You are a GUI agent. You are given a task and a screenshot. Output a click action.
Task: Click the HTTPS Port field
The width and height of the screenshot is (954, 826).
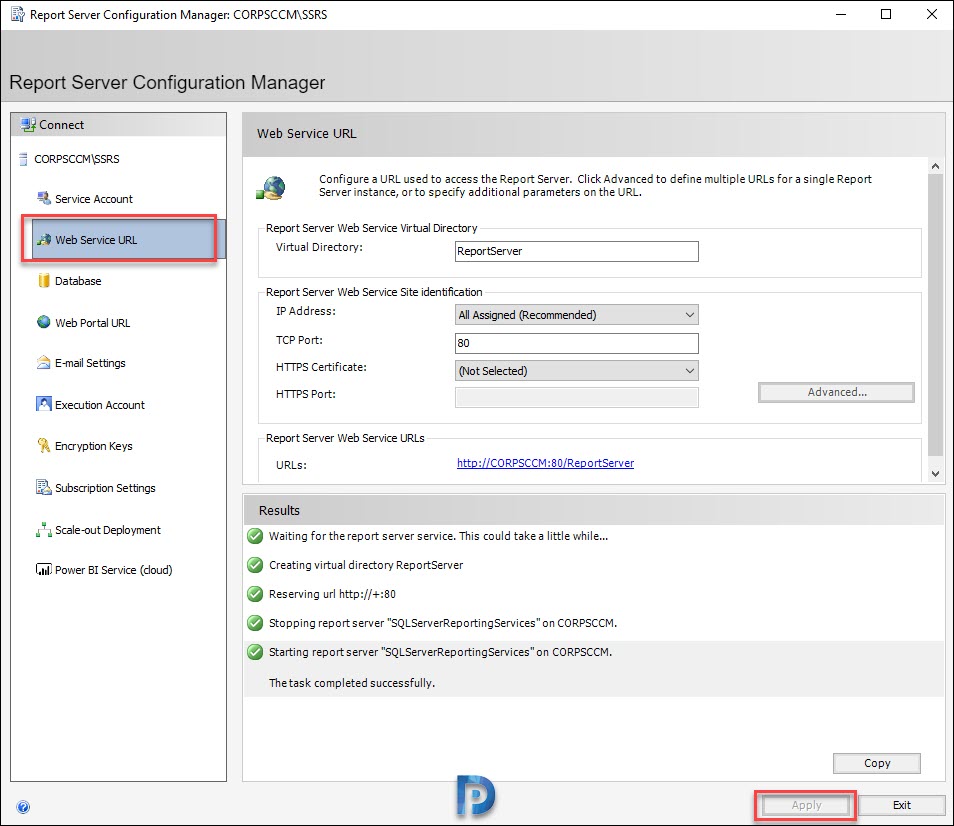point(576,397)
